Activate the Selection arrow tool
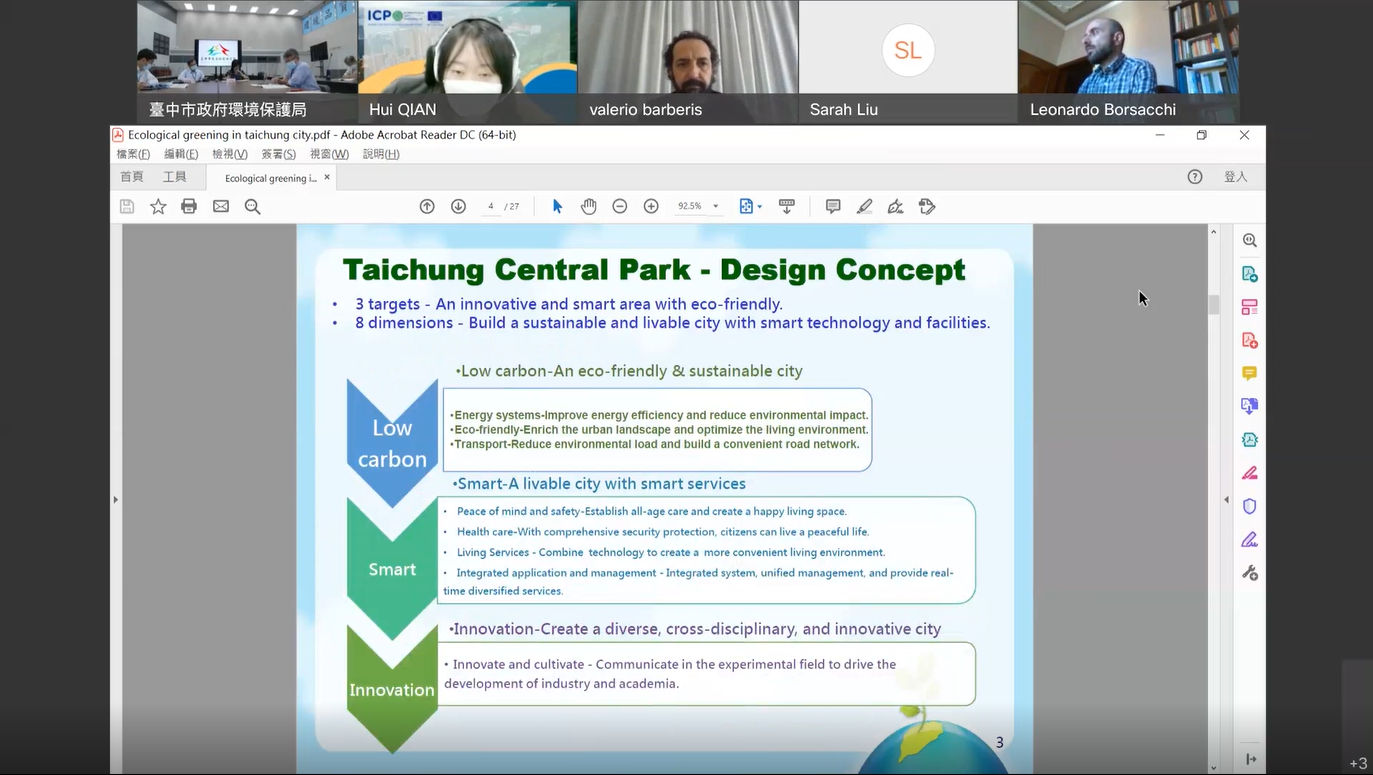Screen dimensions: 1373x775 557,206
